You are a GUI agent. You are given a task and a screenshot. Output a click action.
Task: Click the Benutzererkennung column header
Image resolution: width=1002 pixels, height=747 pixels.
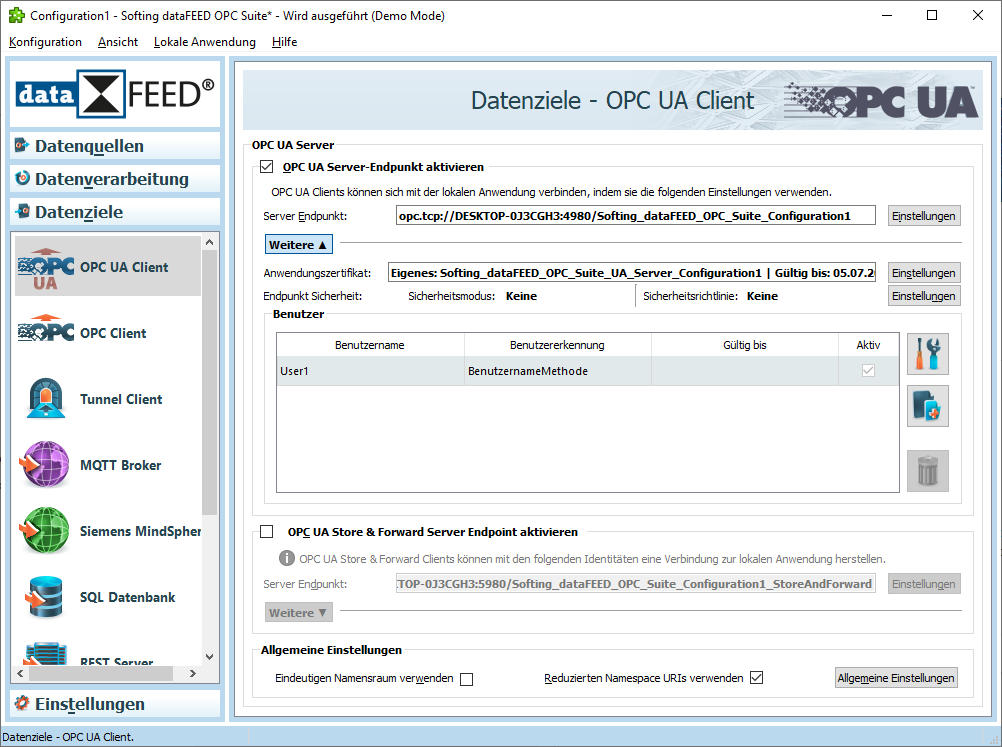click(557, 345)
